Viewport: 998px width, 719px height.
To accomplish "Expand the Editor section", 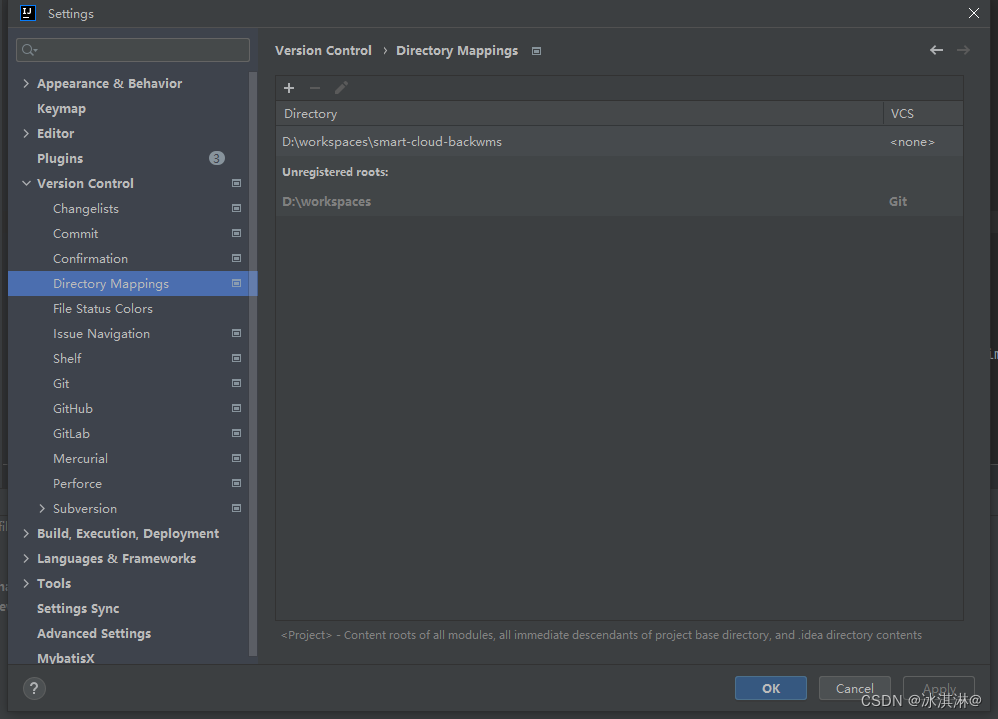I will [26, 134].
